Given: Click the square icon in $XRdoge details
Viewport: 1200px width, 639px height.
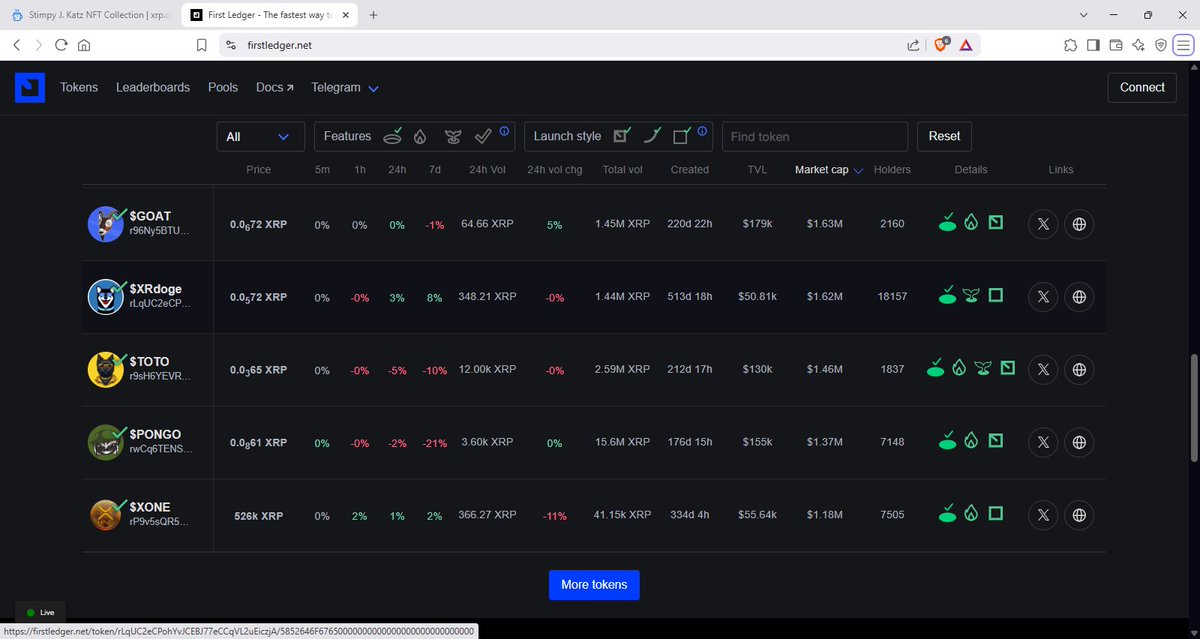Looking at the screenshot, I should (x=995, y=296).
